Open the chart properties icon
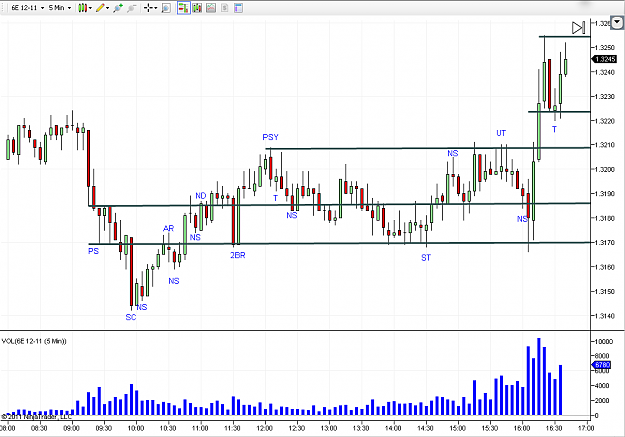This screenshot has width=625, height=437. 238,8
